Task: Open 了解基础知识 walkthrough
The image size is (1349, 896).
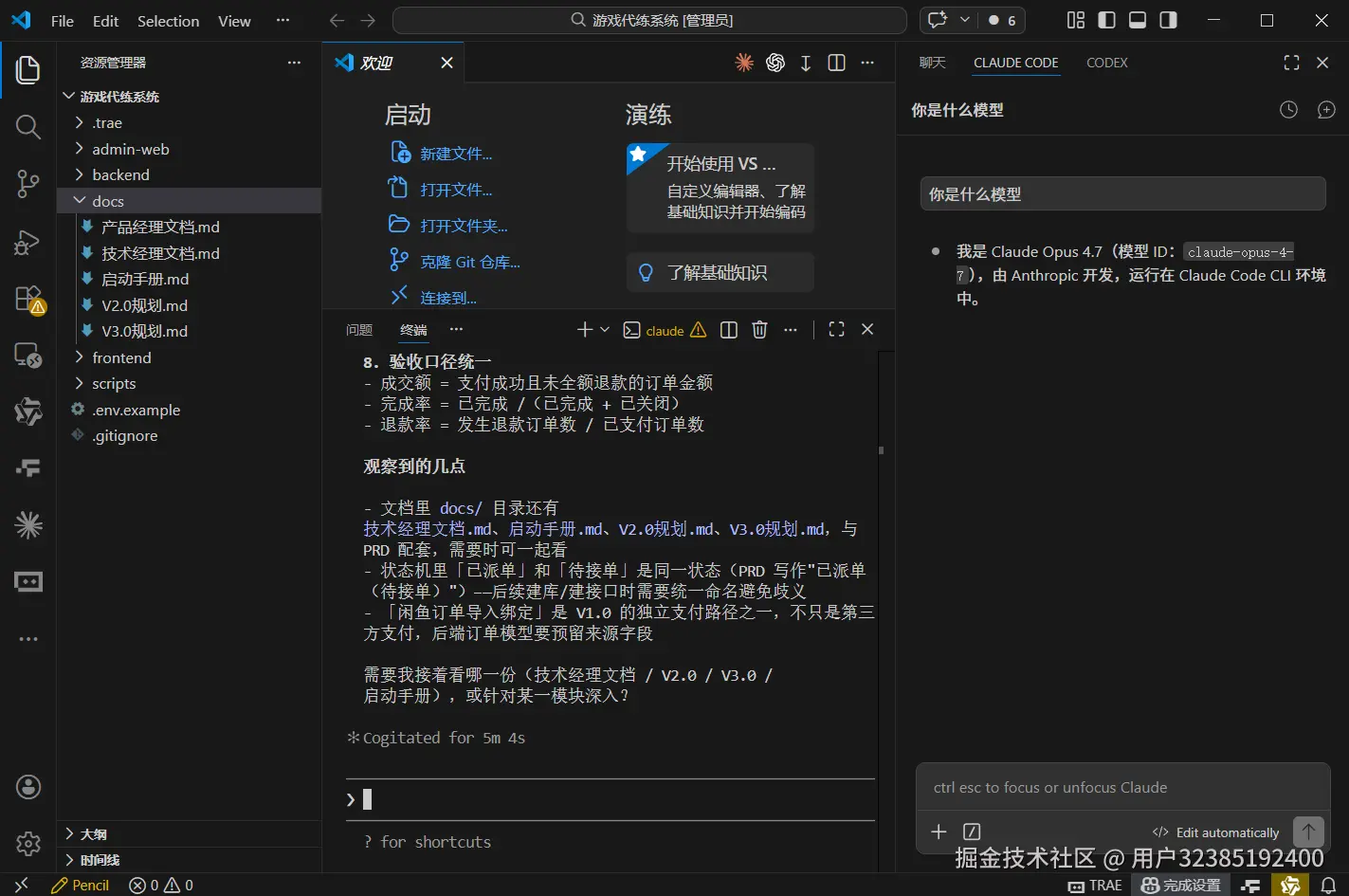Action: coord(720,272)
